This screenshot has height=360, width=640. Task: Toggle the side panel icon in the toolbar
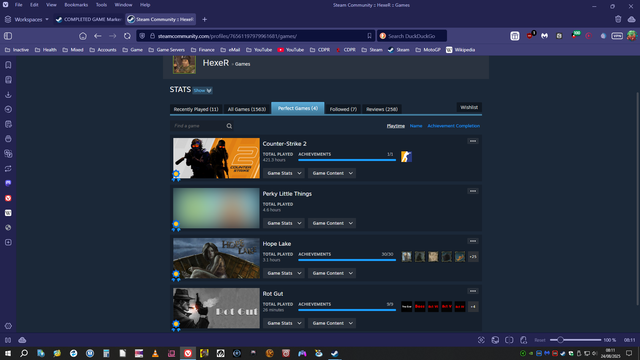tap(8, 36)
